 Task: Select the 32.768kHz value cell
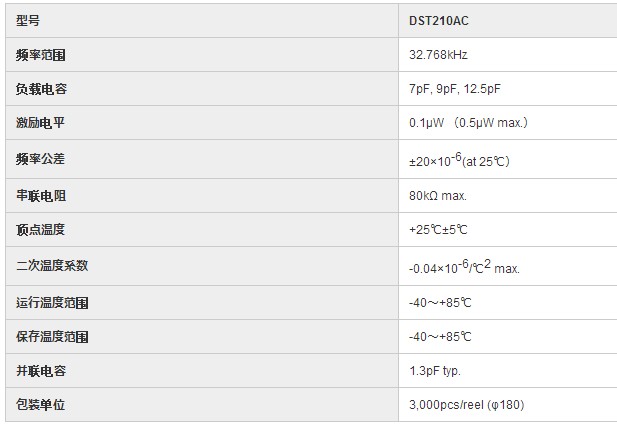coord(508,55)
